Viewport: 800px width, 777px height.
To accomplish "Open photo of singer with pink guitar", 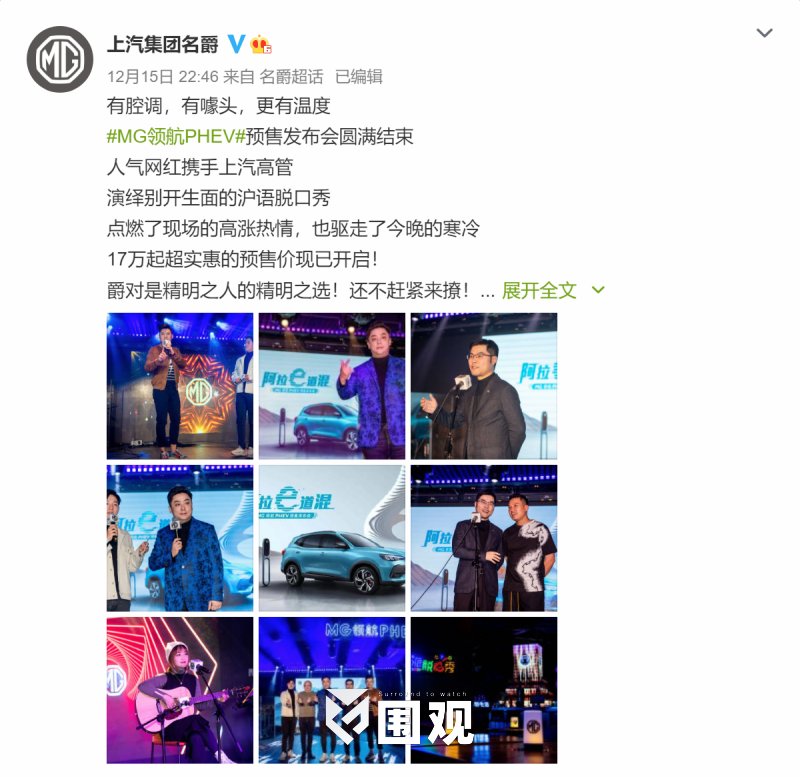I will [x=180, y=690].
